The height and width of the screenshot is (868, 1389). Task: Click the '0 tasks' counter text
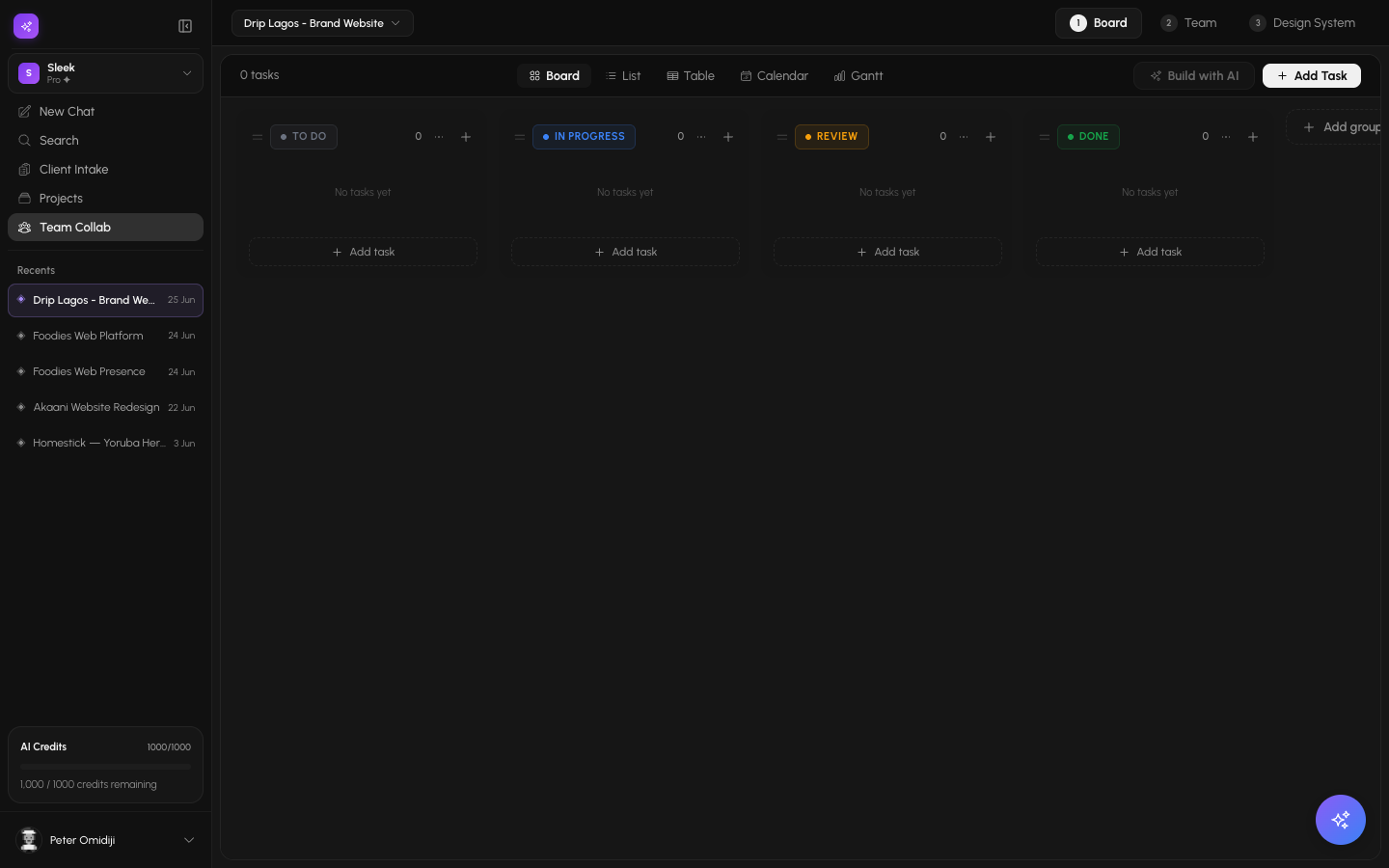tap(259, 75)
